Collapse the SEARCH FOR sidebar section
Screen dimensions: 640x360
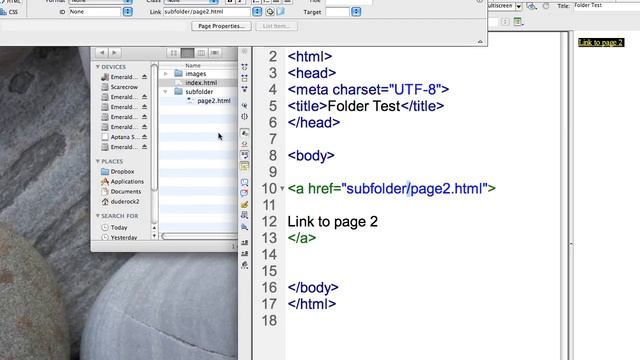(x=98, y=216)
